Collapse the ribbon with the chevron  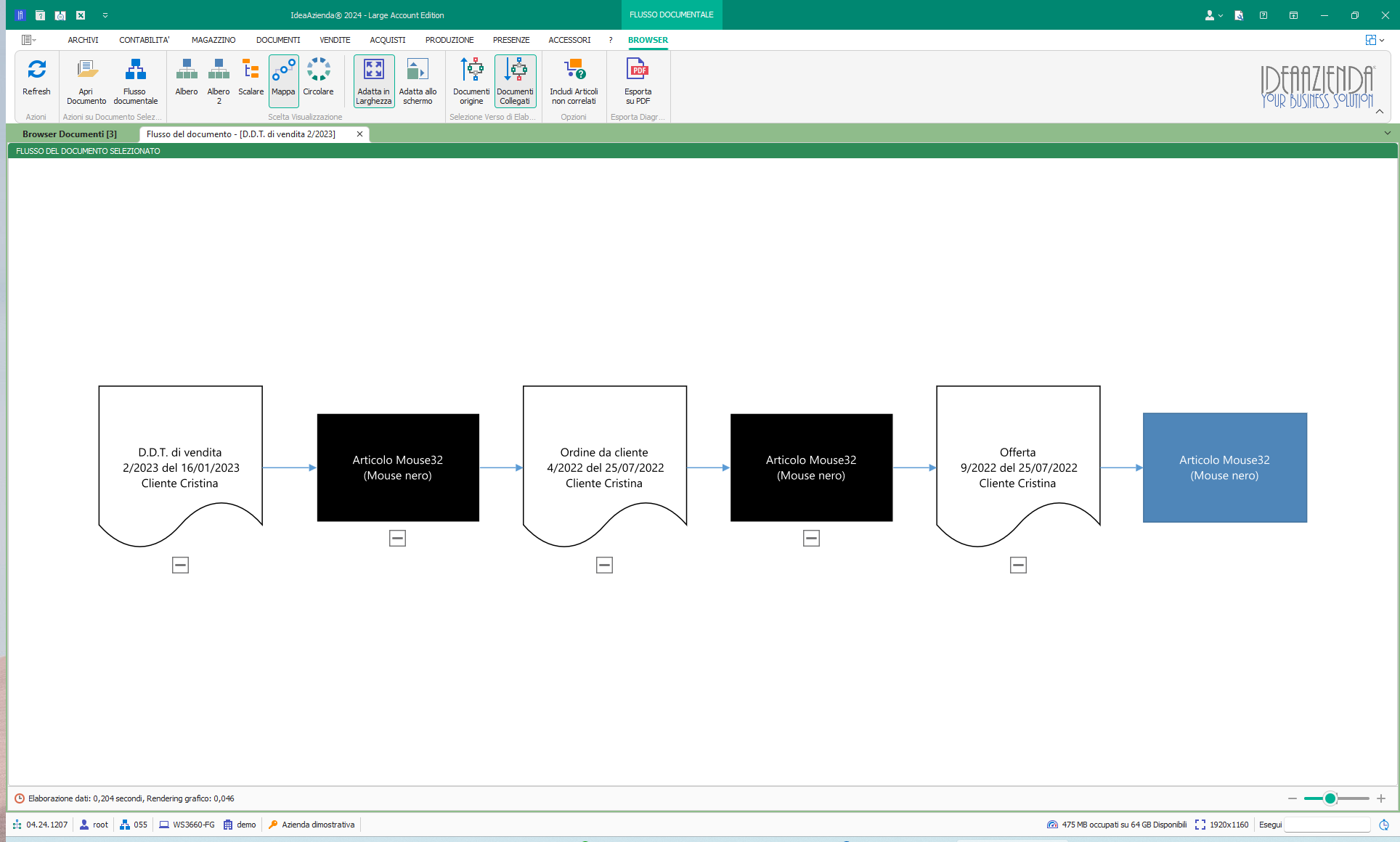pos(1380,112)
